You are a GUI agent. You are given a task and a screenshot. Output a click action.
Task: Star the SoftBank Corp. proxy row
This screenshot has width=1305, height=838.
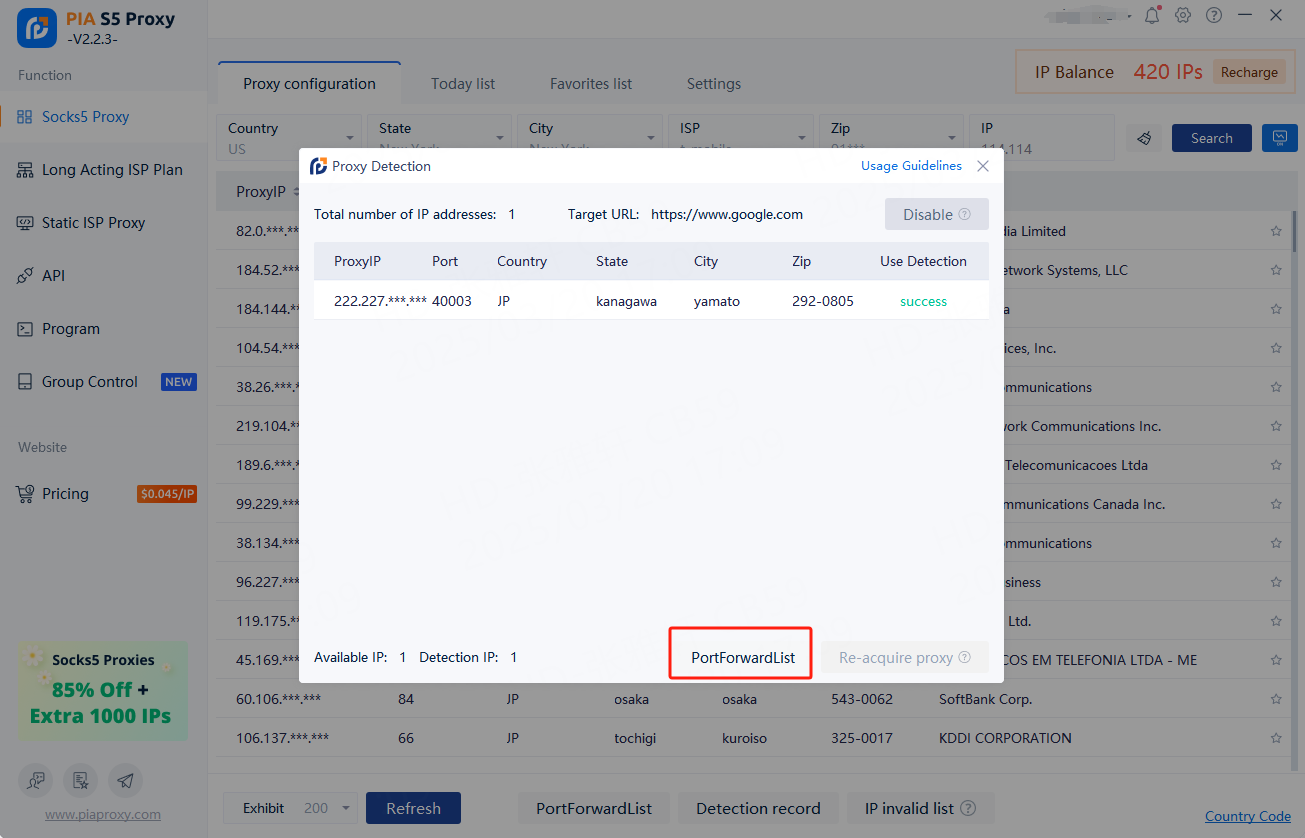[1276, 699]
